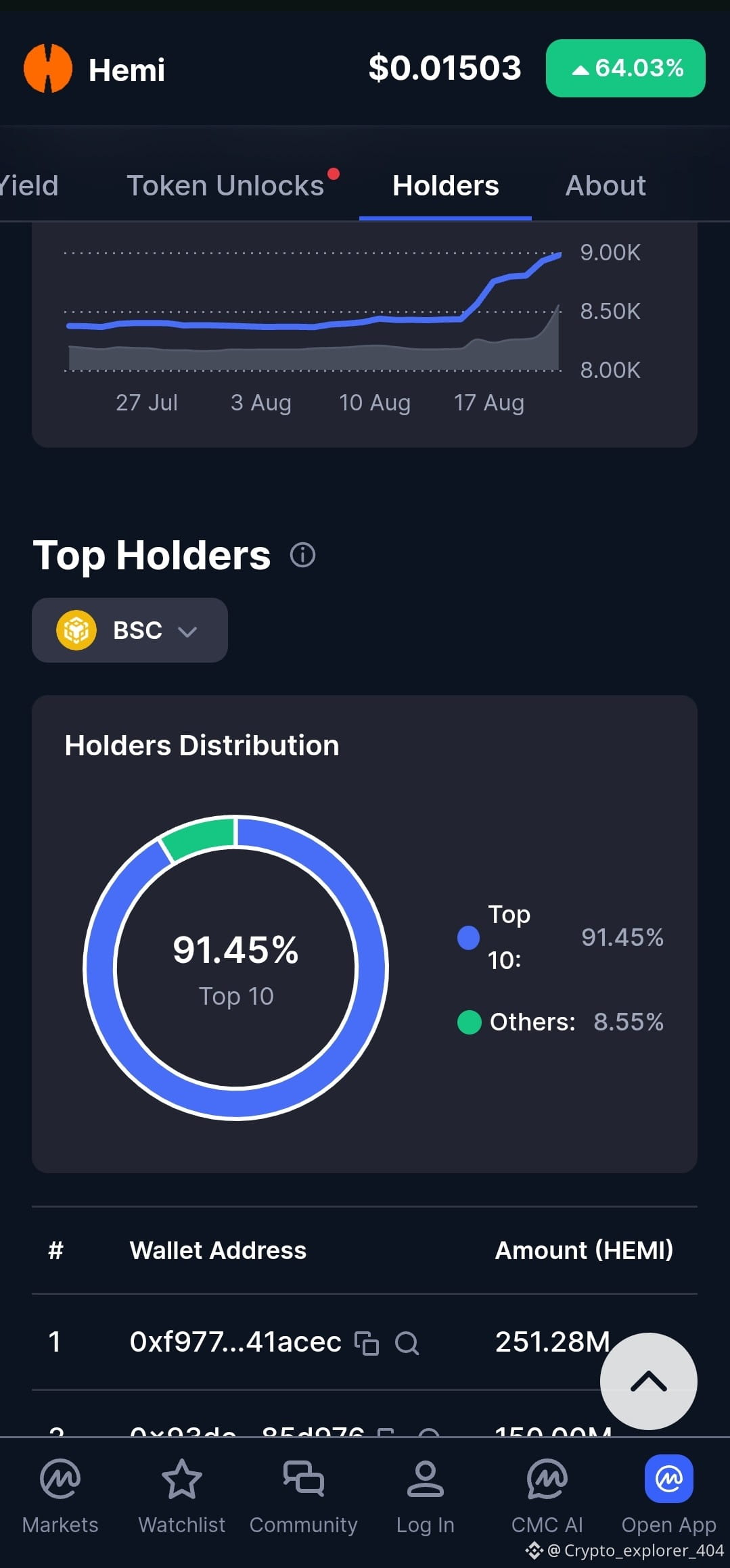This screenshot has width=730, height=1568.
Task: Search wallet 0xf977...41acec with magnifier icon
Action: (x=407, y=1343)
